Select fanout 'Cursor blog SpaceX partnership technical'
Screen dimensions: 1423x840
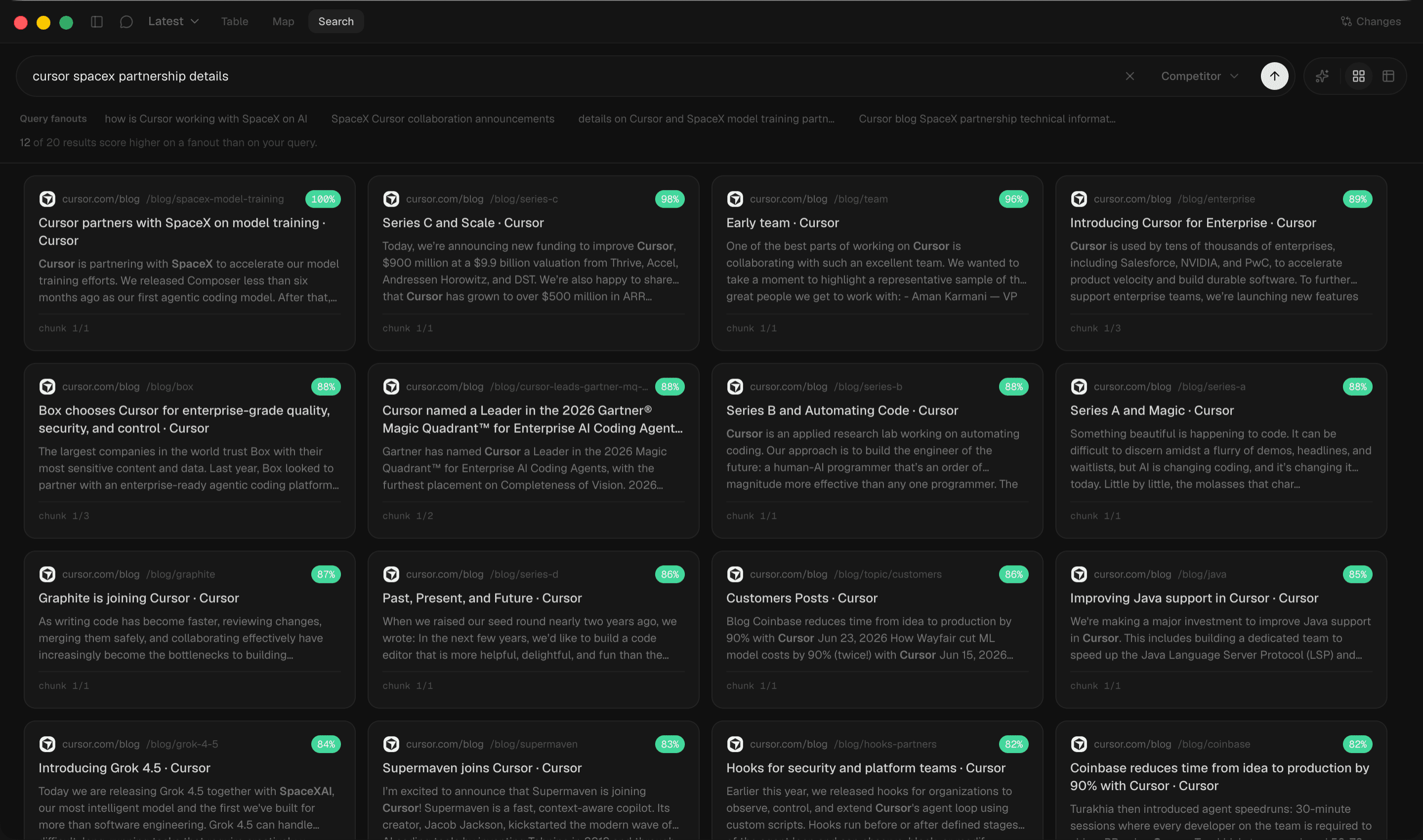[987, 119]
